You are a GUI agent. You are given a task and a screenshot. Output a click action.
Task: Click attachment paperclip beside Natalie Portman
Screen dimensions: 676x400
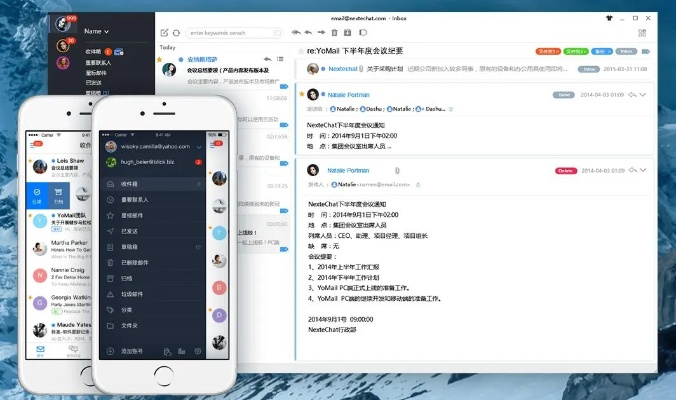(397, 170)
